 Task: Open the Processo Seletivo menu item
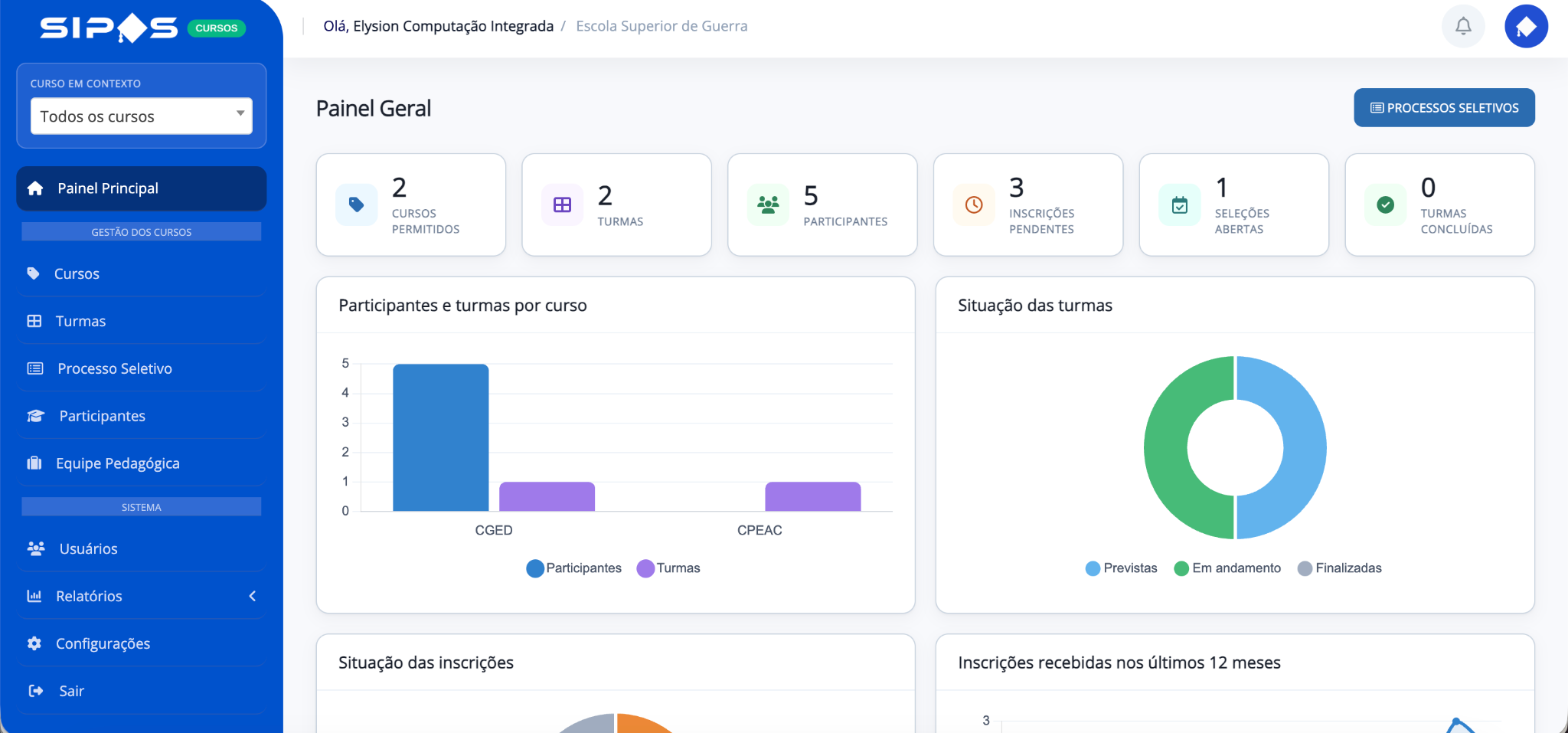pos(142,368)
